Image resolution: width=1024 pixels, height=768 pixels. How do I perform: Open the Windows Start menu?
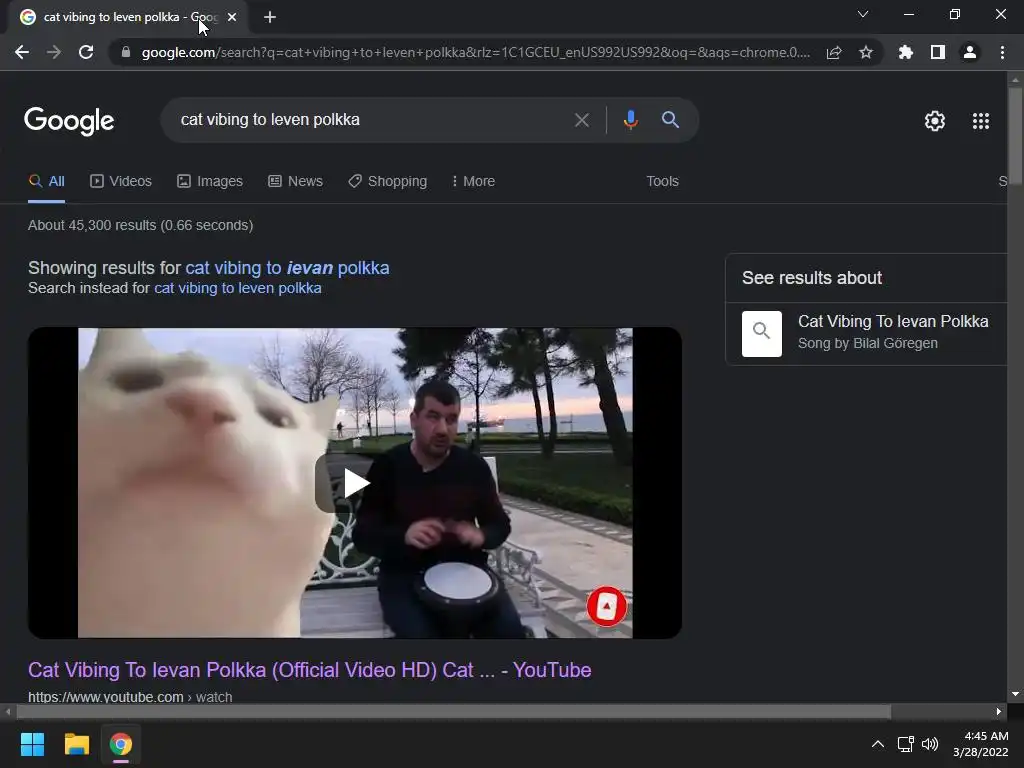click(x=32, y=744)
